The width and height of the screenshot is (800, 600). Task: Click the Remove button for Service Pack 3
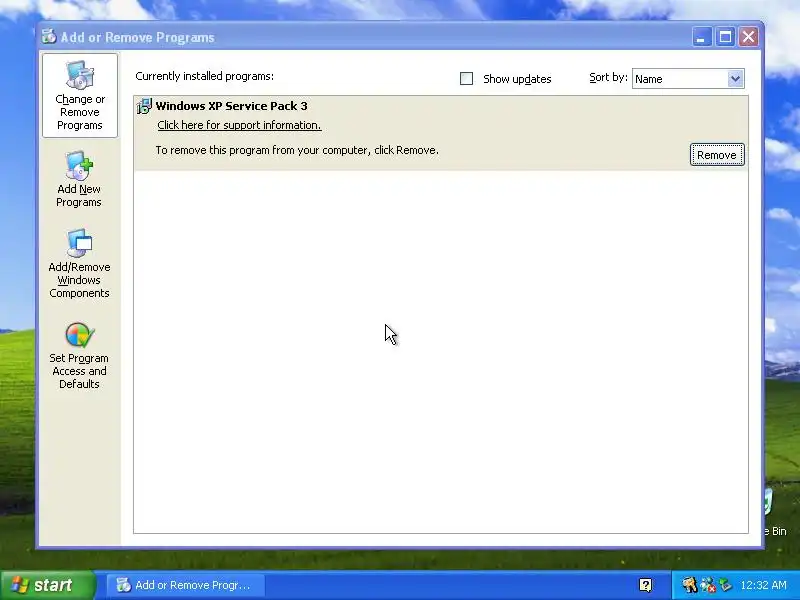(717, 155)
